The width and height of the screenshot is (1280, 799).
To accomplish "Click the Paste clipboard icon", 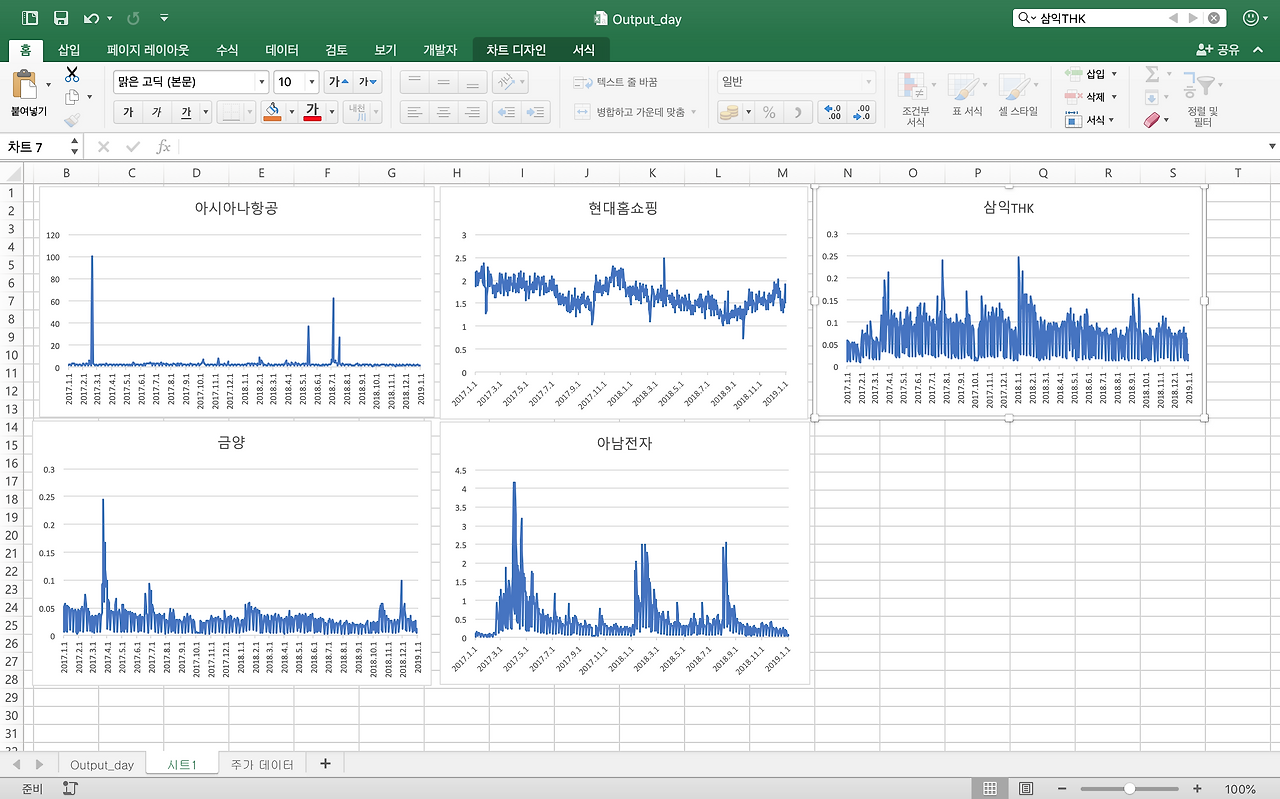I will [x=25, y=84].
